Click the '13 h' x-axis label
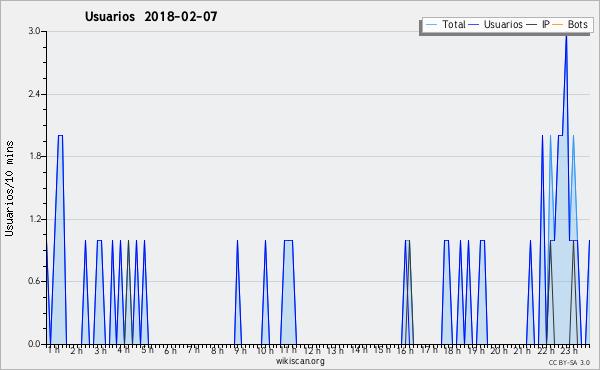Viewport: 600px width, 370px height. coord(335,350)
